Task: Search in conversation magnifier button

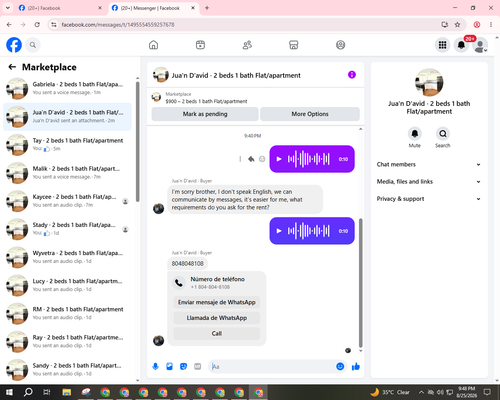Action: [443, 134]
